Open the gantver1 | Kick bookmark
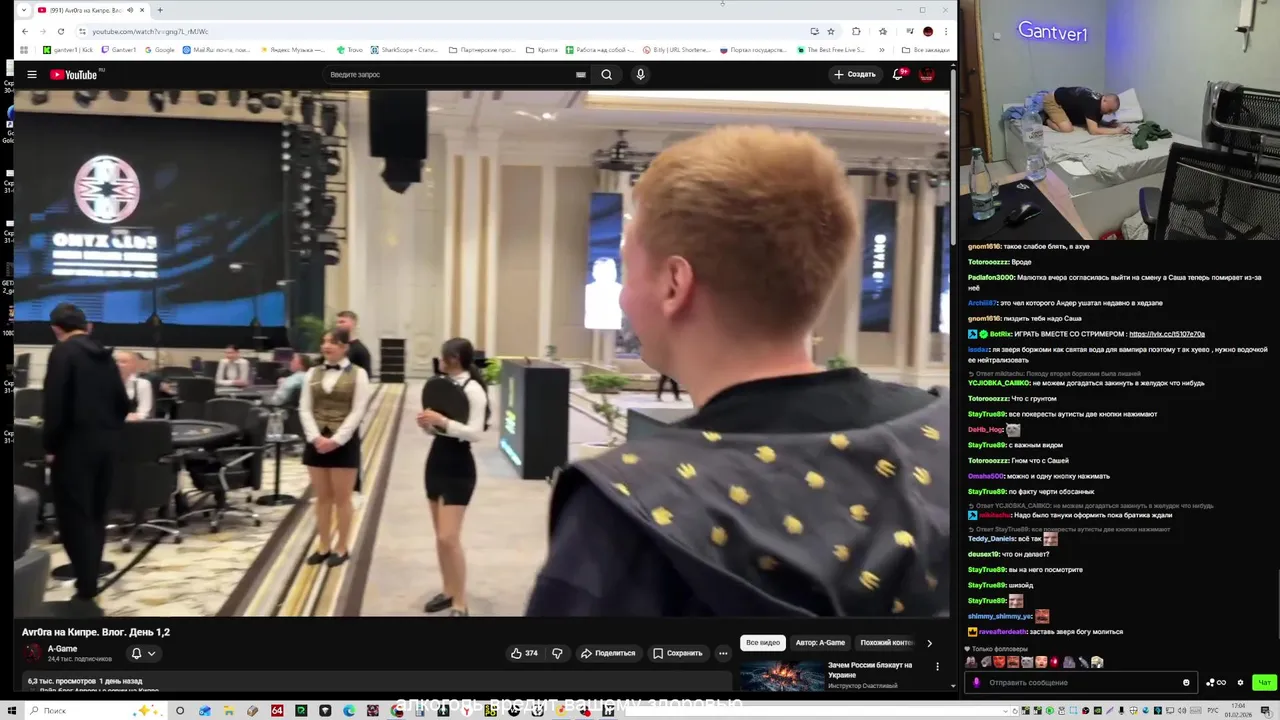Screen dimensions: 1280x720 (67, 49)
